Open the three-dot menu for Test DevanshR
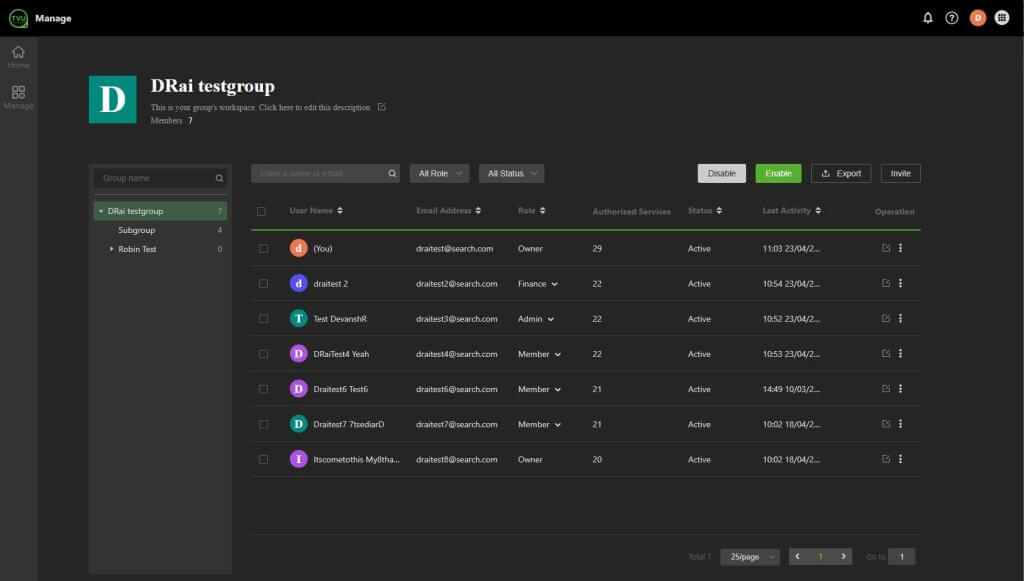 tap(900, 318)
